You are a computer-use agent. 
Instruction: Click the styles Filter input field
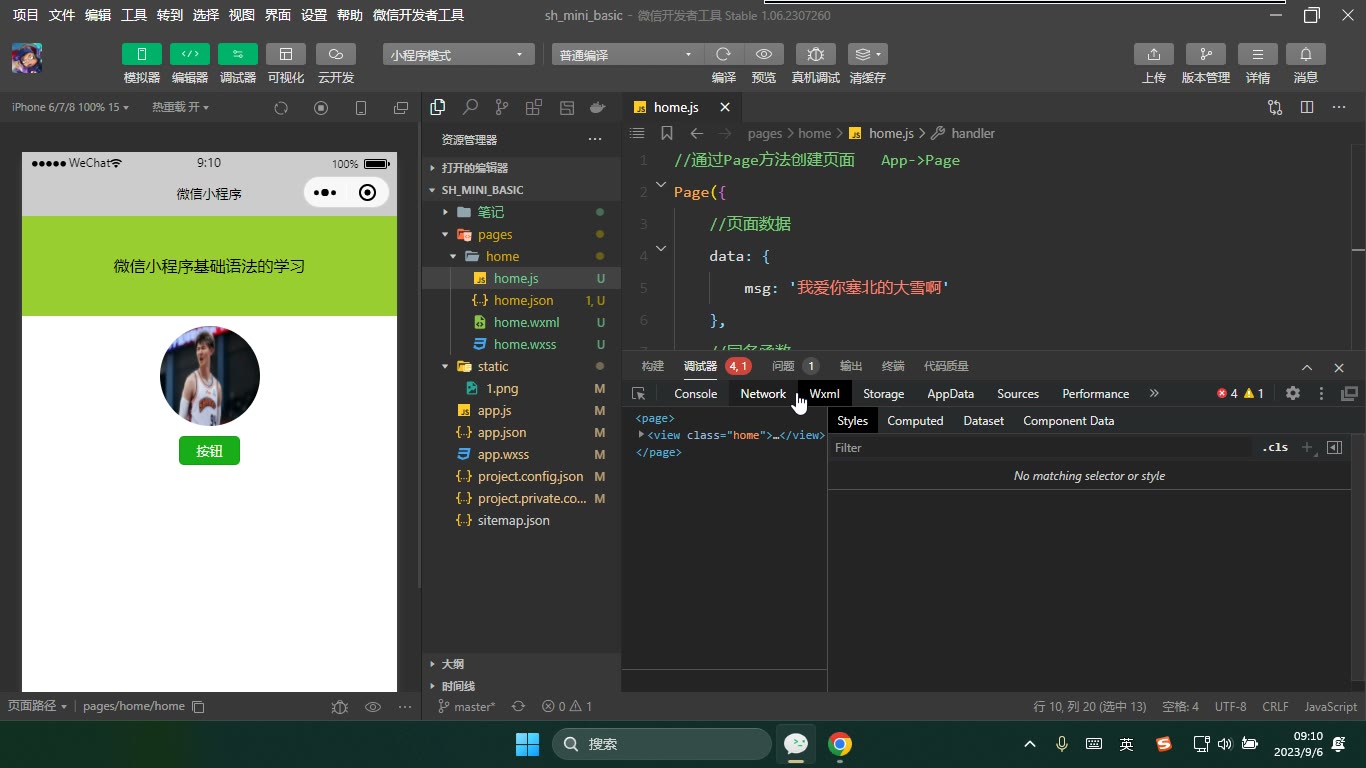pos(1041,448)
